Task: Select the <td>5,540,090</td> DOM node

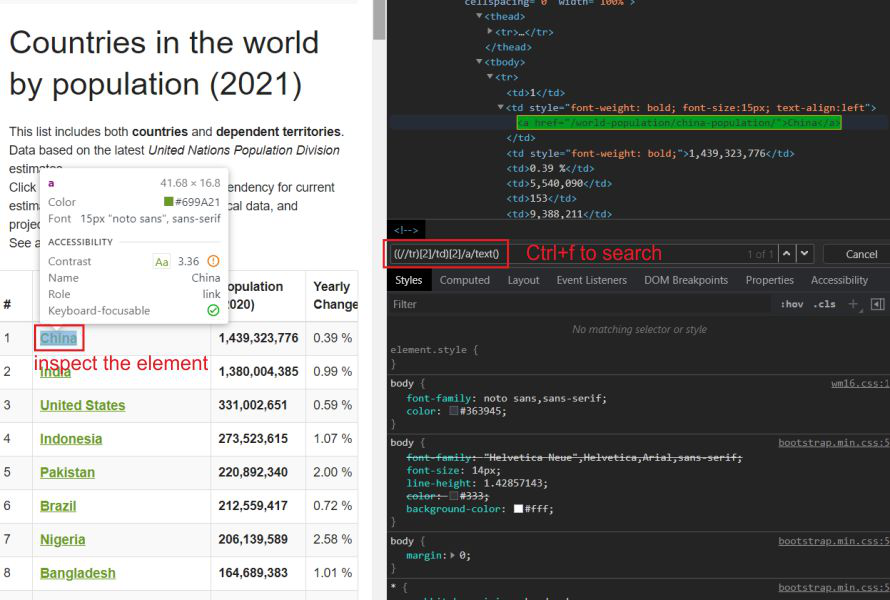Action: [559, 183]
